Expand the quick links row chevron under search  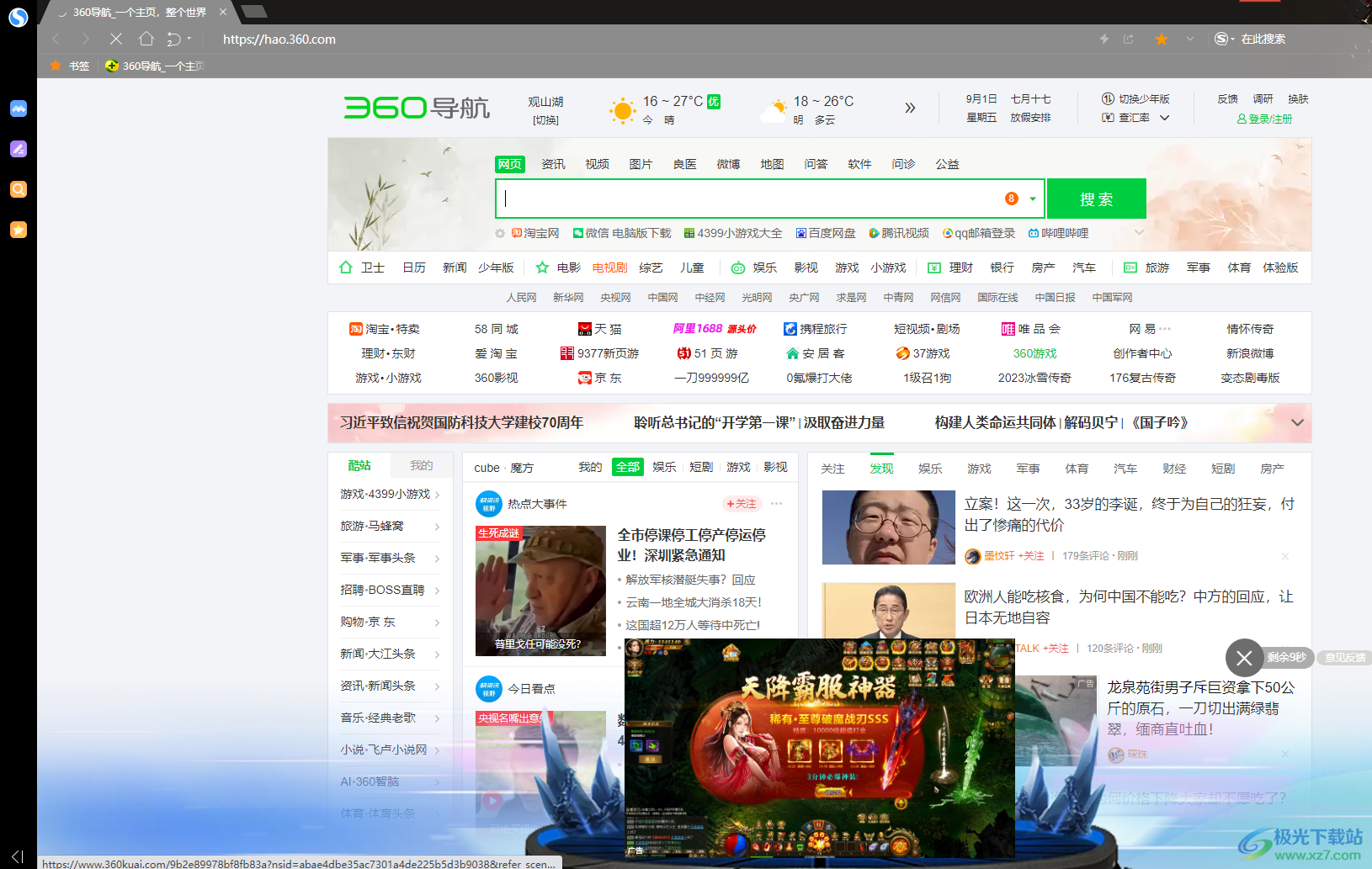point(1140,233)
